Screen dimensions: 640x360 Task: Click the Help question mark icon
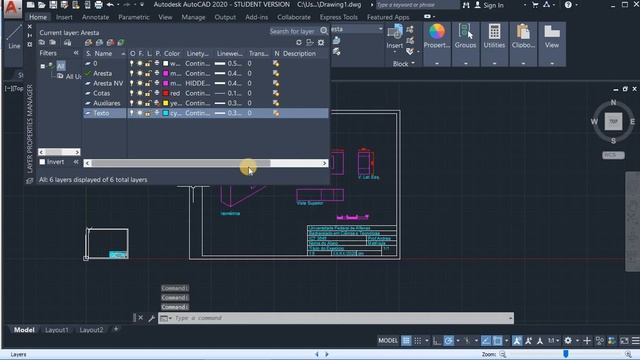click(568, 5)
